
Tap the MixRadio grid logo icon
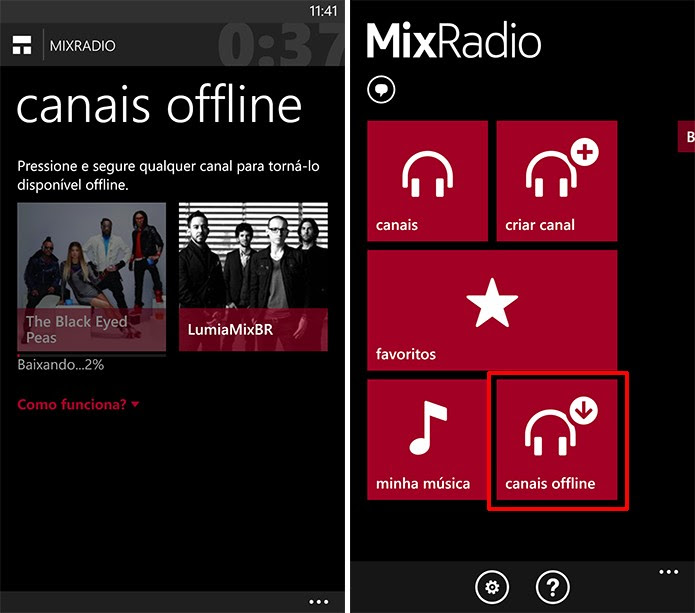(x=22, y=45)
